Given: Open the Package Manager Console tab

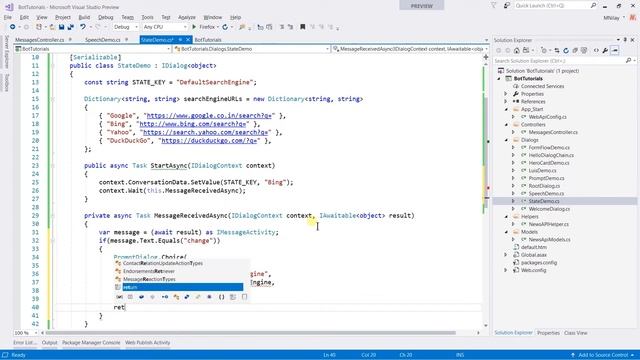Looking at the screenshot, I should 91,343.
